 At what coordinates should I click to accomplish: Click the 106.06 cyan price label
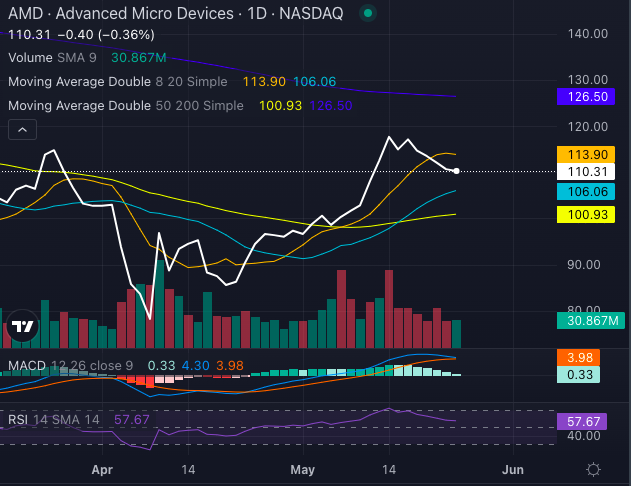click(x=586, y=192)
